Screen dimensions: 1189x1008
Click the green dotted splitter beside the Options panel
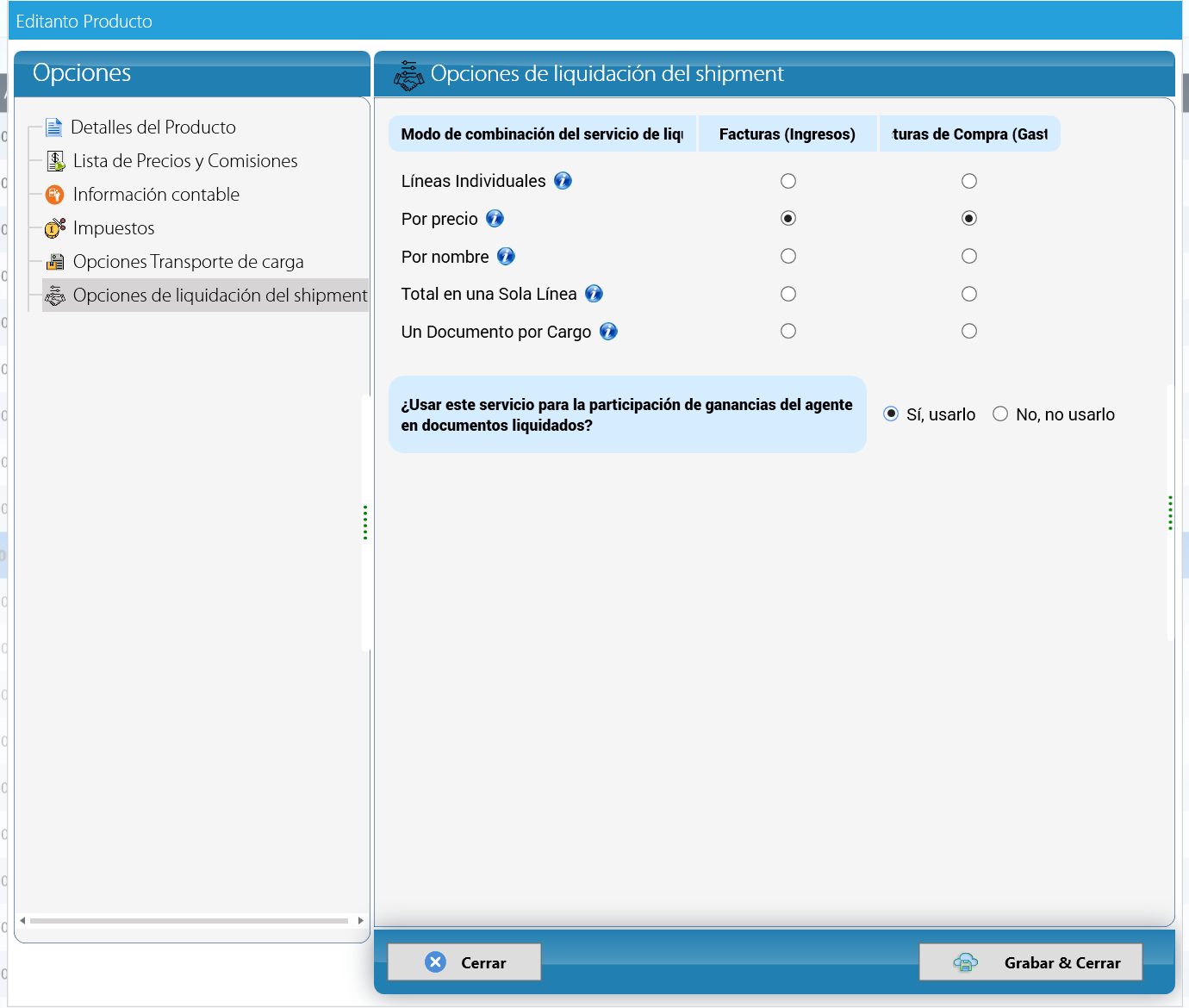pyautogui.click(x=365, y=523)
